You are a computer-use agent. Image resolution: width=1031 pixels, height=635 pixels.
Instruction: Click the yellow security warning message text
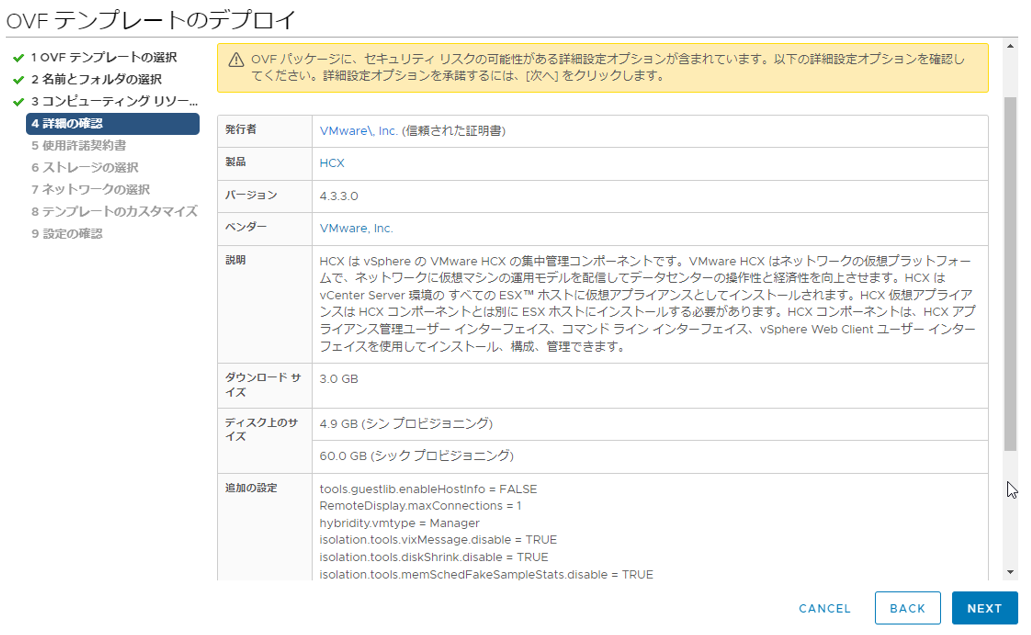(608, 68)
